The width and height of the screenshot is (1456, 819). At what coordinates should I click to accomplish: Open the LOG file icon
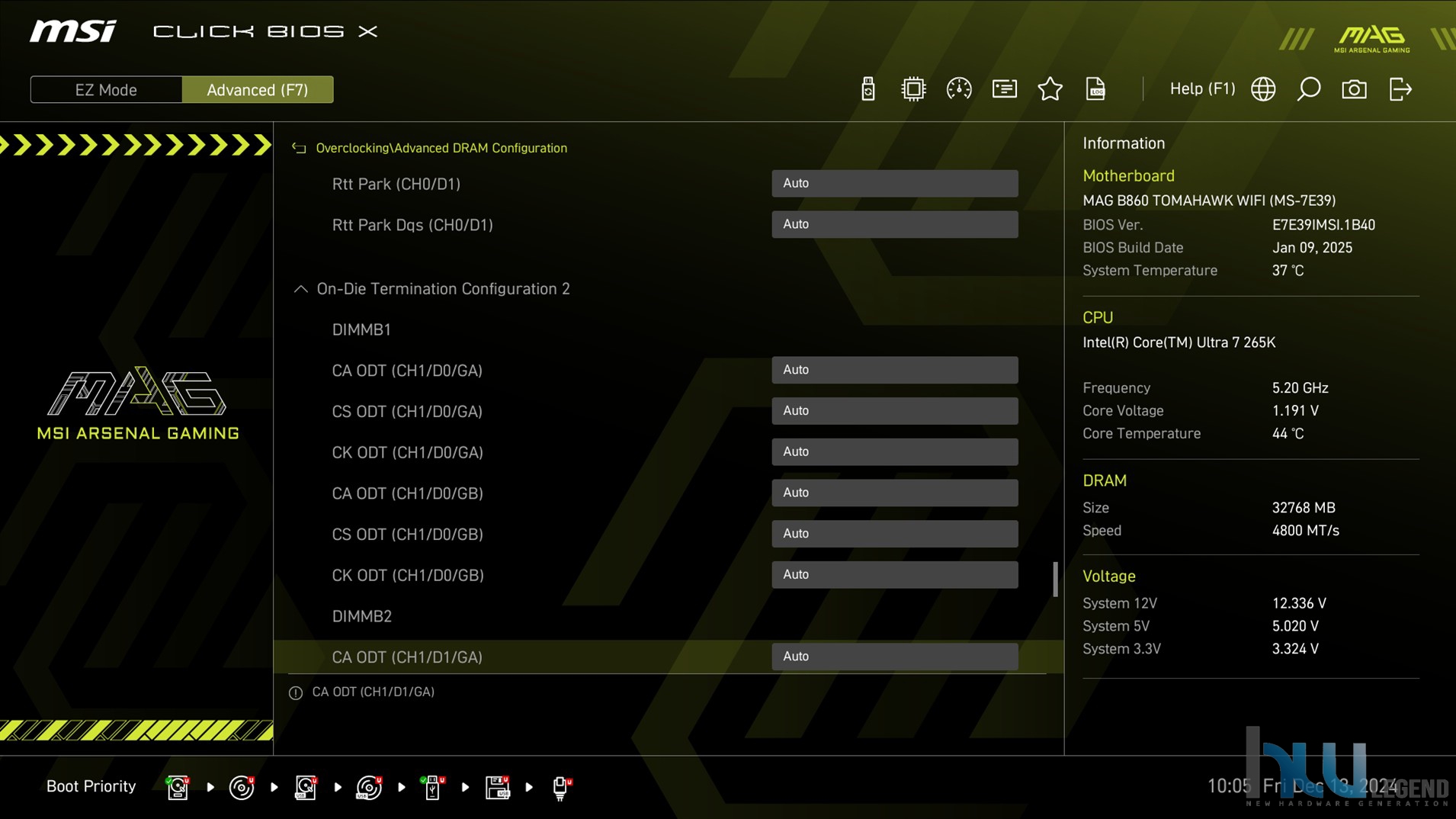tap(1095, 89)
